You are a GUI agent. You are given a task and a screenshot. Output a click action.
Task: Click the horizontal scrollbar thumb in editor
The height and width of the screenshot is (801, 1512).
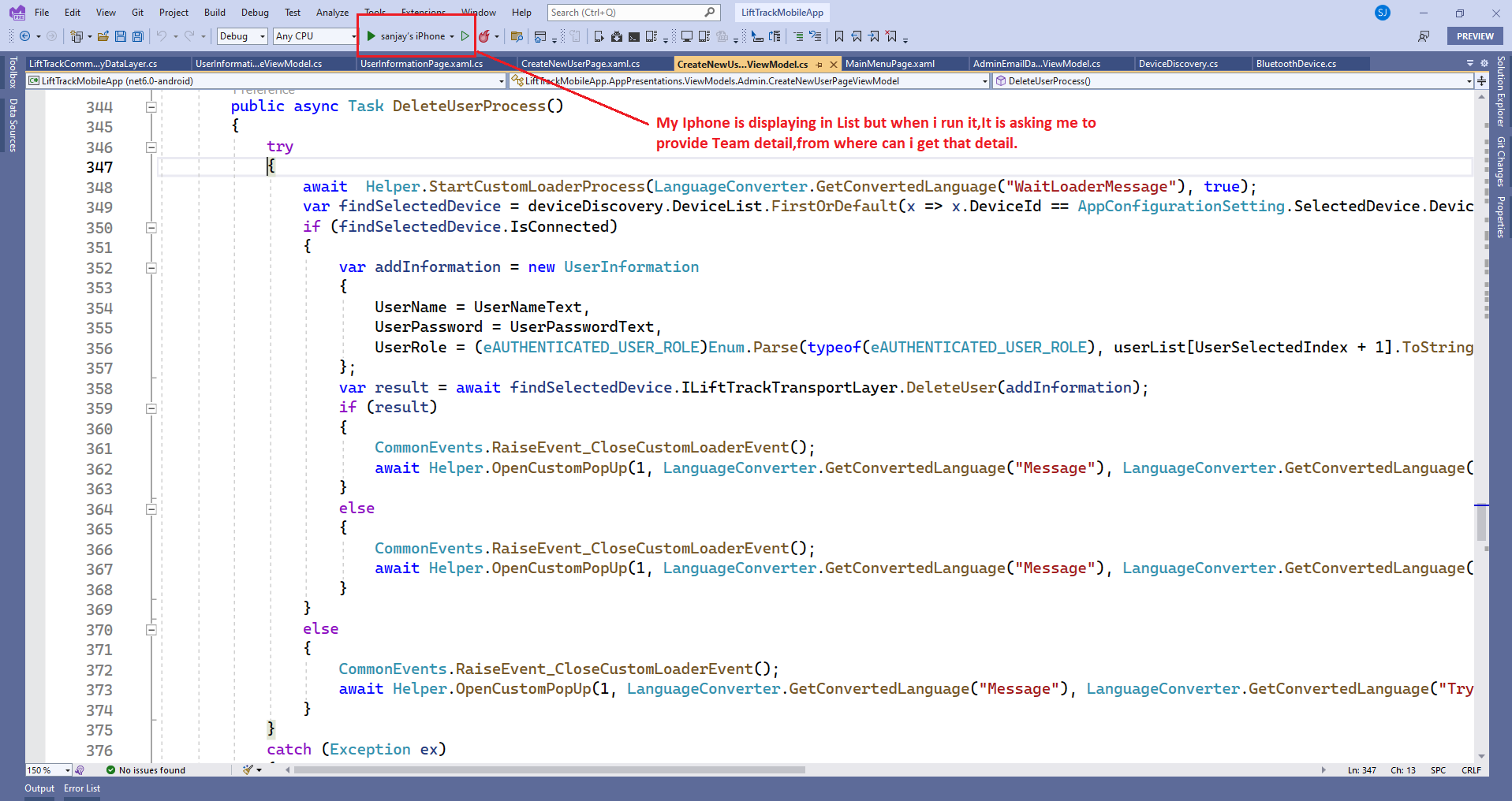point(550,770)
